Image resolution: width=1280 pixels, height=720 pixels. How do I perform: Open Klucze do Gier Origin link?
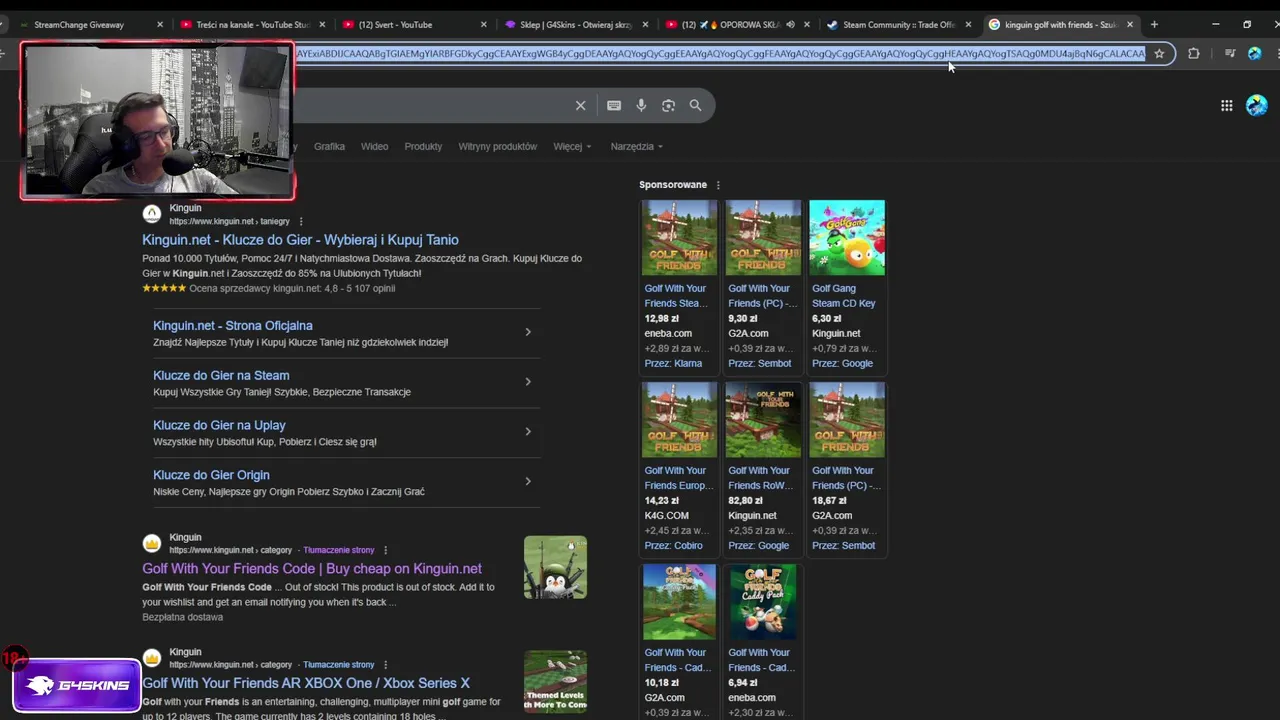[x=211, y=476]
